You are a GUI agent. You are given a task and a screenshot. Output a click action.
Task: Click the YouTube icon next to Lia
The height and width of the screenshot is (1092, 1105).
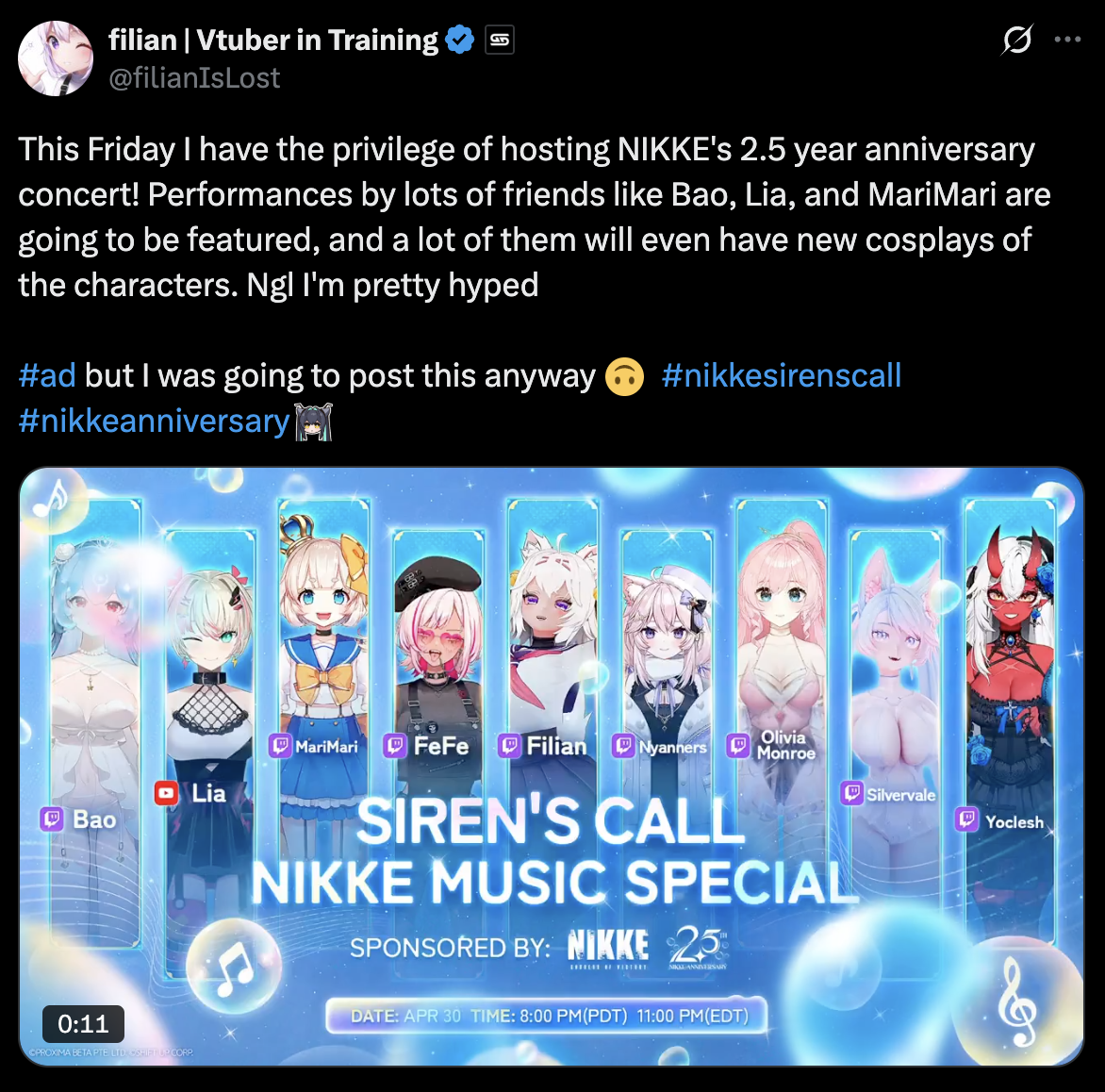tap(166, 793)
